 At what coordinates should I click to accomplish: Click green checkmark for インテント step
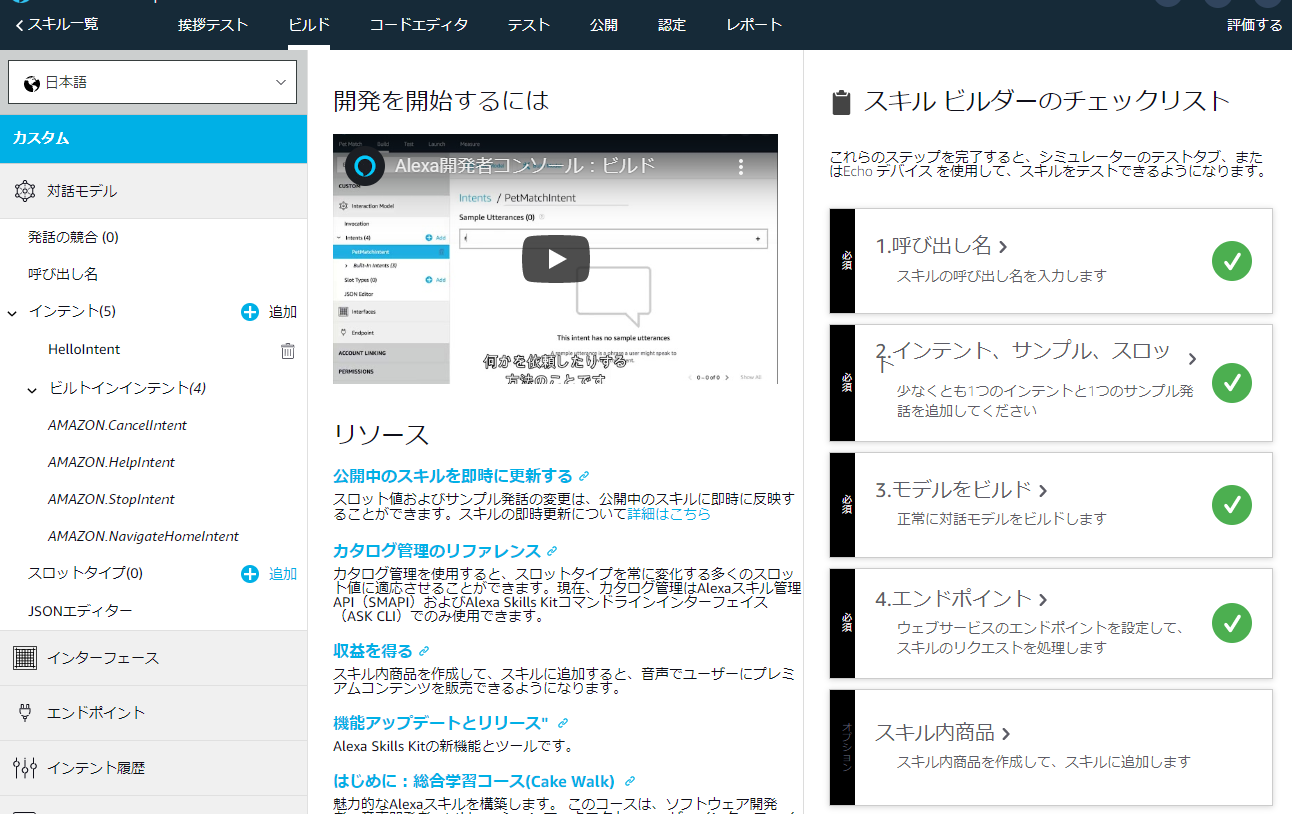pyautogui.click(x=1232, y=383)
